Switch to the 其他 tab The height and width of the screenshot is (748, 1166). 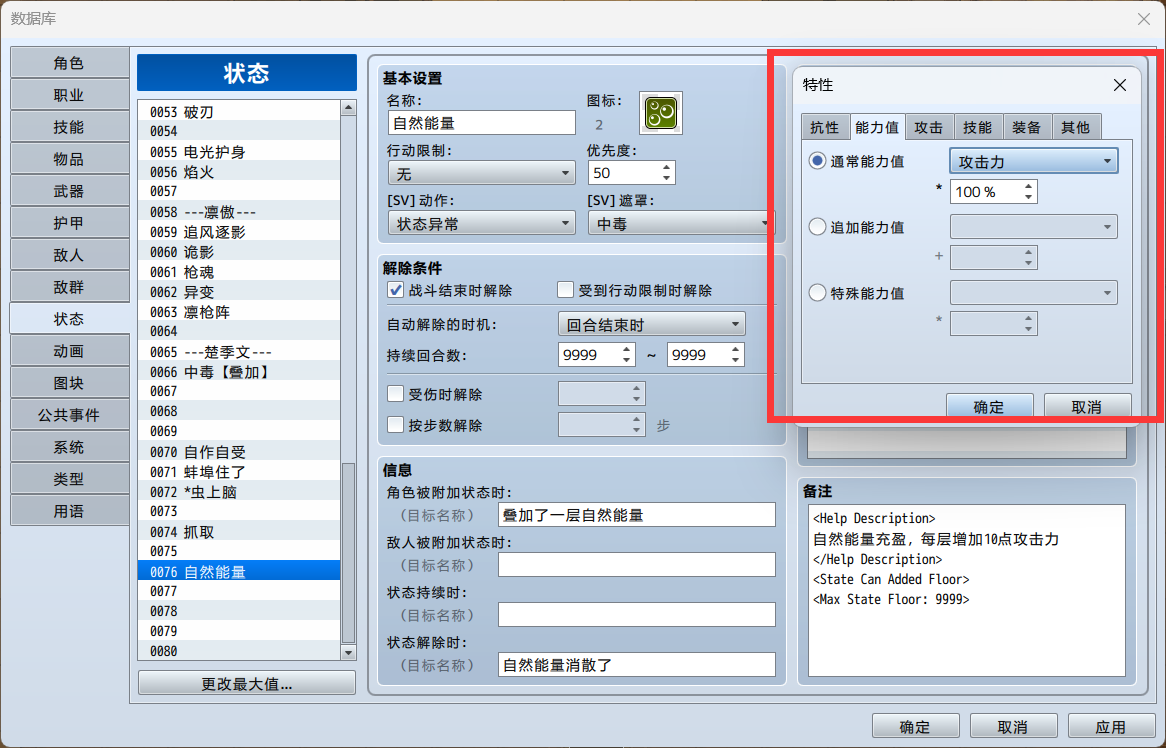pos(1076,128)
